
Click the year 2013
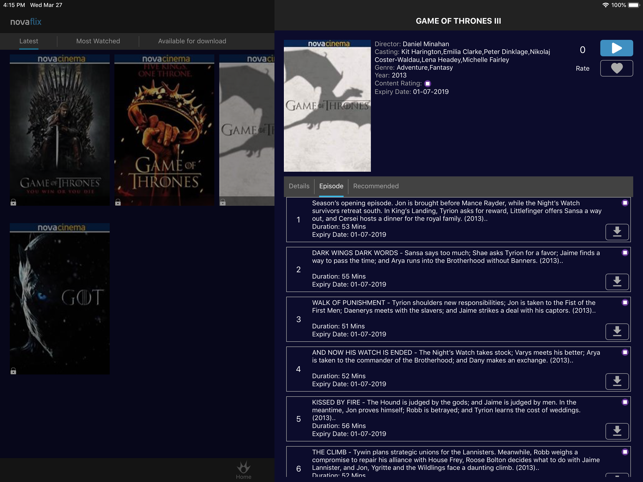pos(399,75)
